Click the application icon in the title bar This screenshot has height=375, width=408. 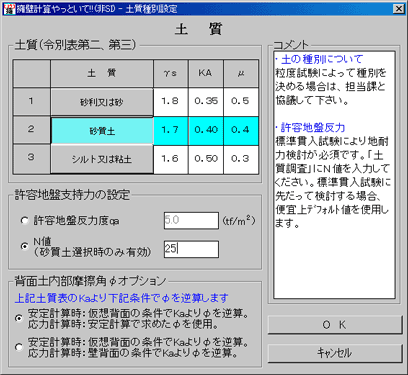click(9, 8)
